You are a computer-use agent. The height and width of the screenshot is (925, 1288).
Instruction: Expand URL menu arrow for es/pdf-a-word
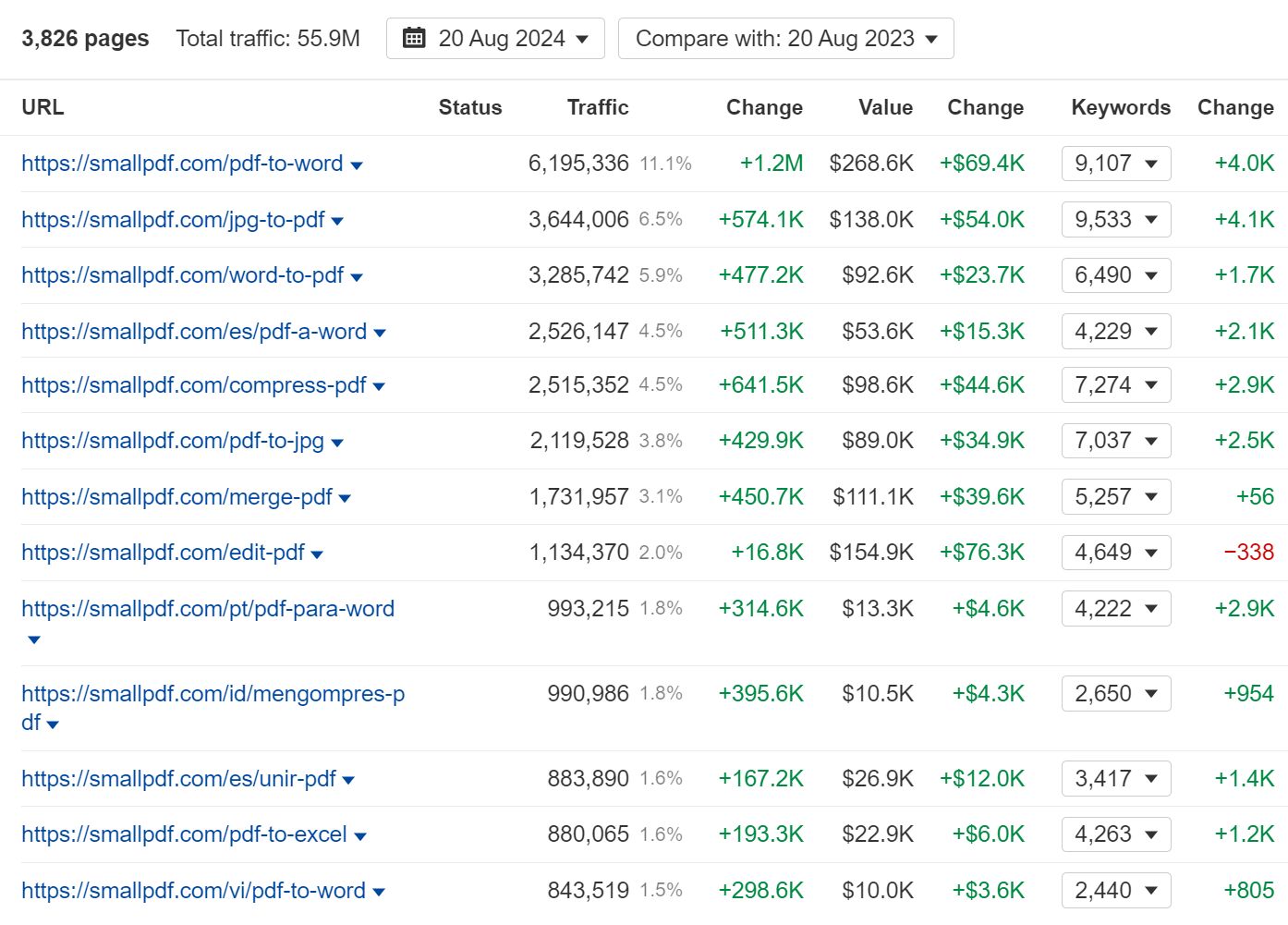[x=380, y=334]
